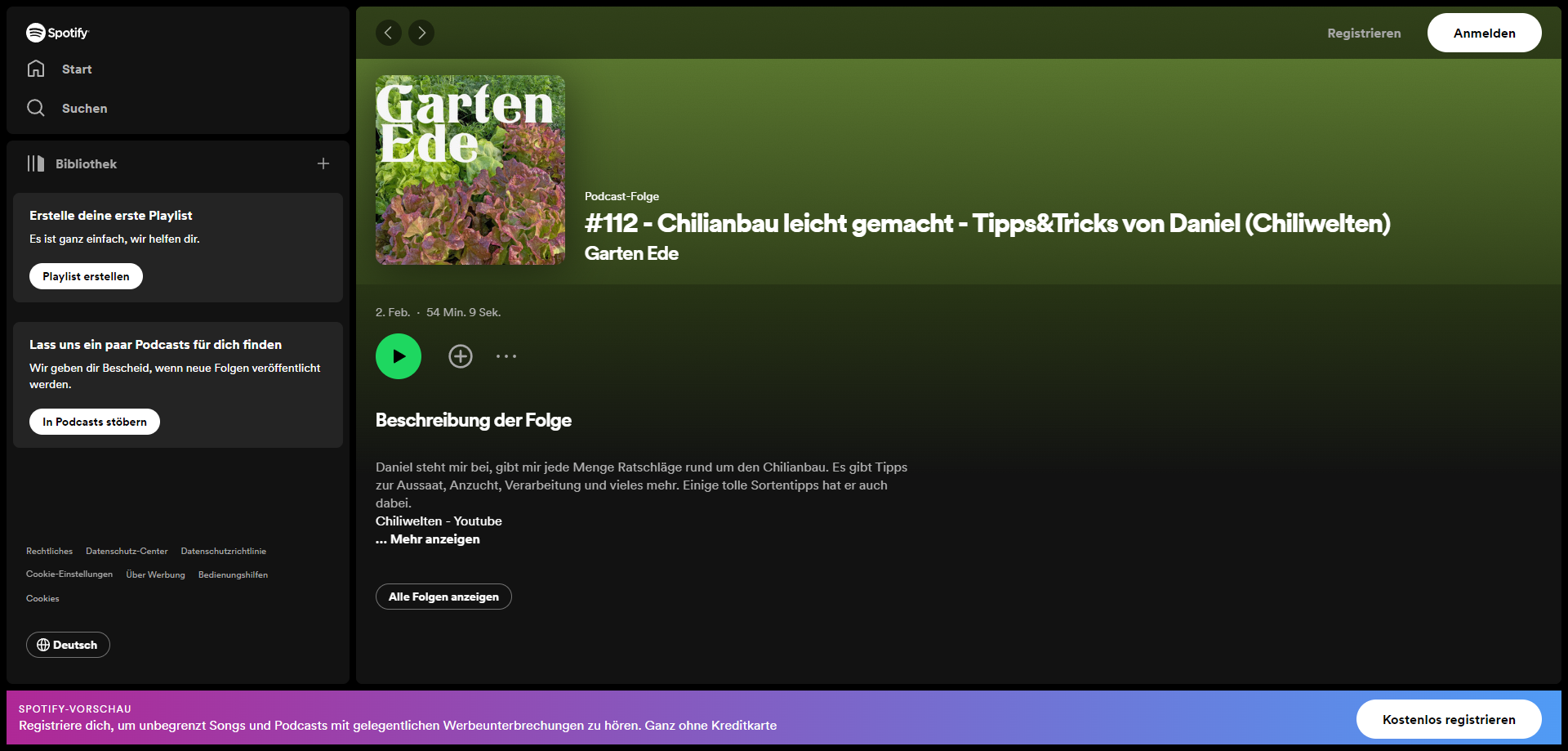Click the date text 2. Feb.
1568x751 pixels.
[x=393, y=312]
